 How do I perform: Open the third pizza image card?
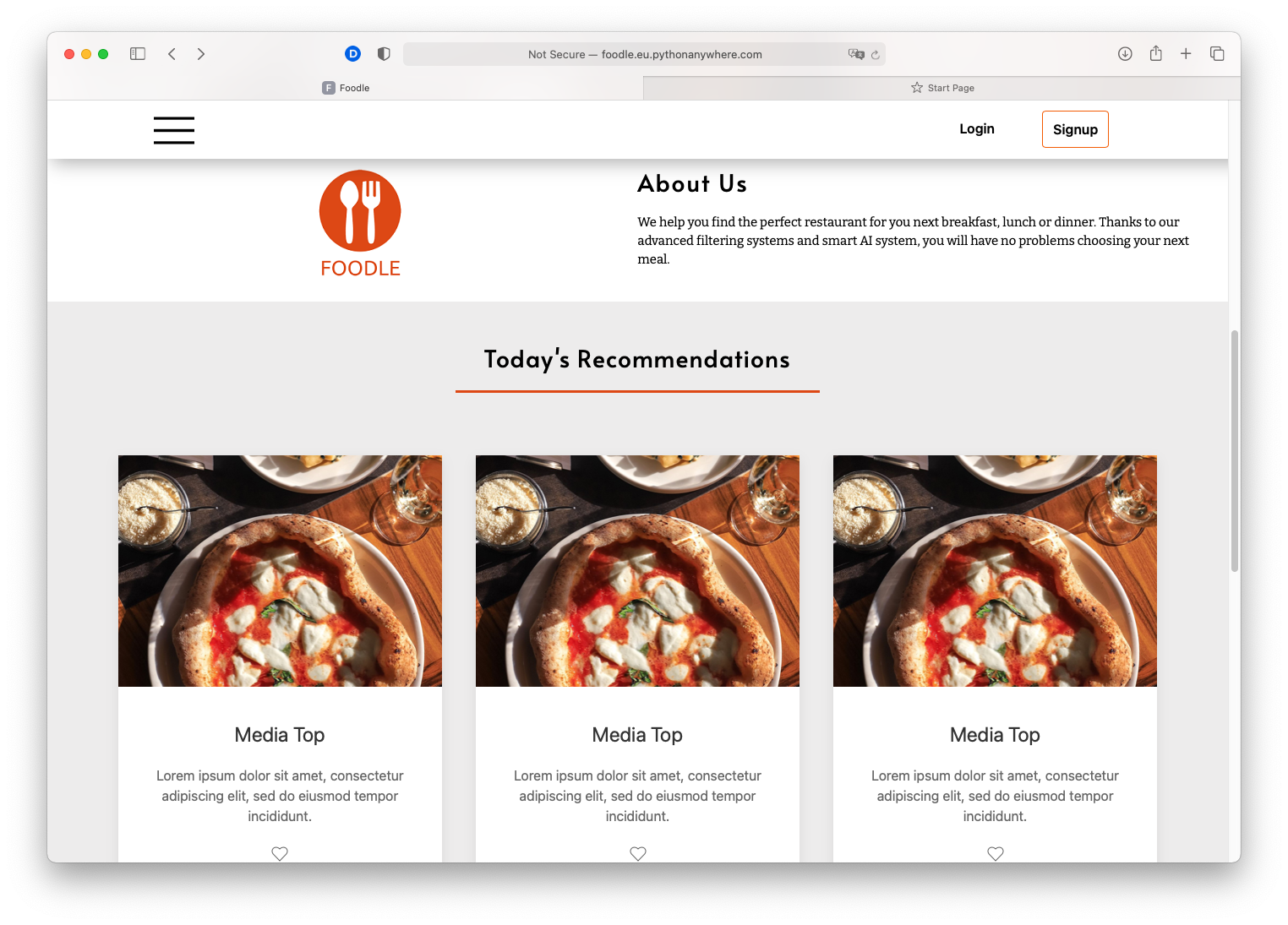point(995,571)
